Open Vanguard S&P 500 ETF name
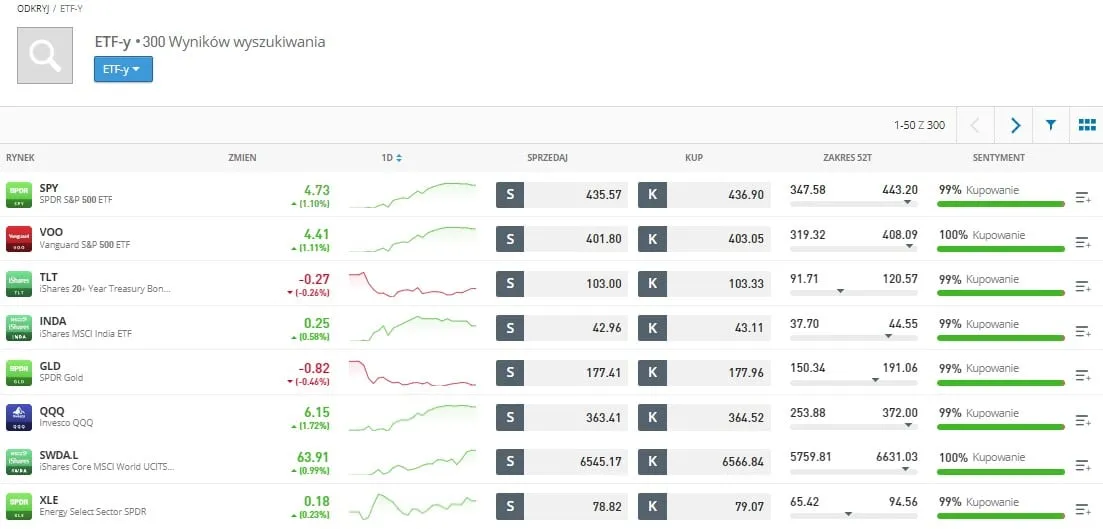 (x=85, y=245)
